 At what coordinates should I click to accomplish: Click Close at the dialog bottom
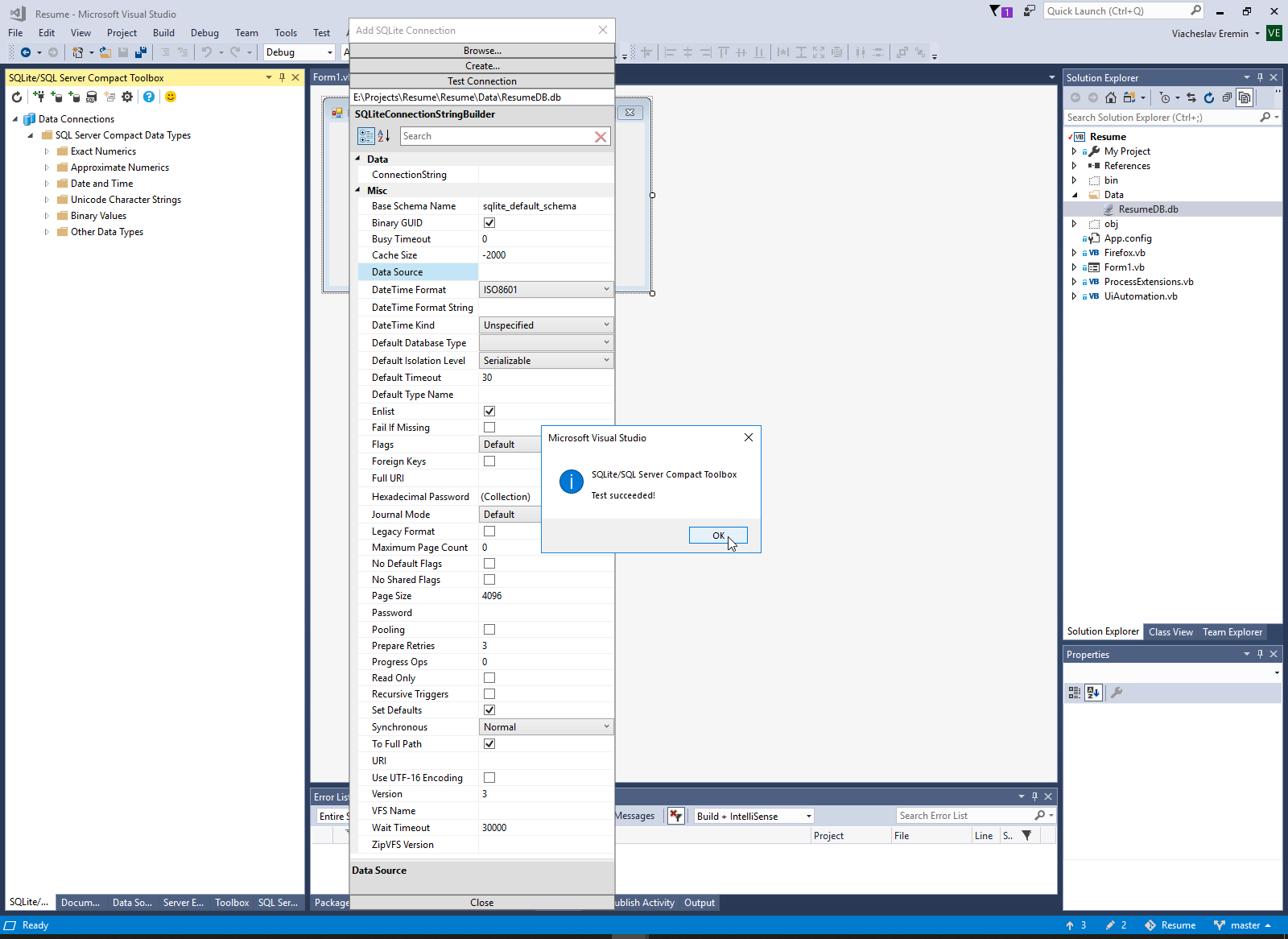coord(482,903)
